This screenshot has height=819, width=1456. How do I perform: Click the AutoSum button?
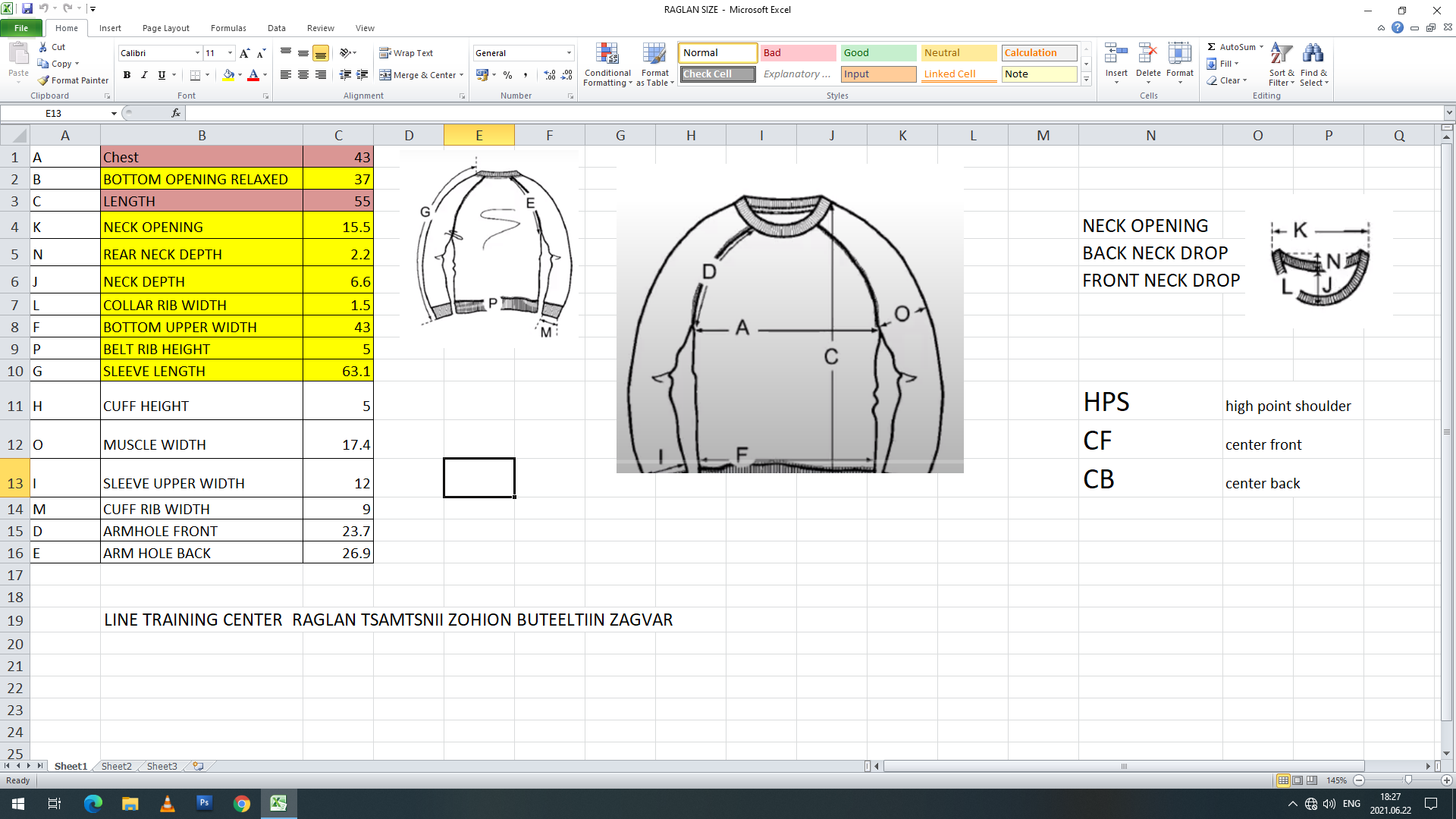(1231, 47)
